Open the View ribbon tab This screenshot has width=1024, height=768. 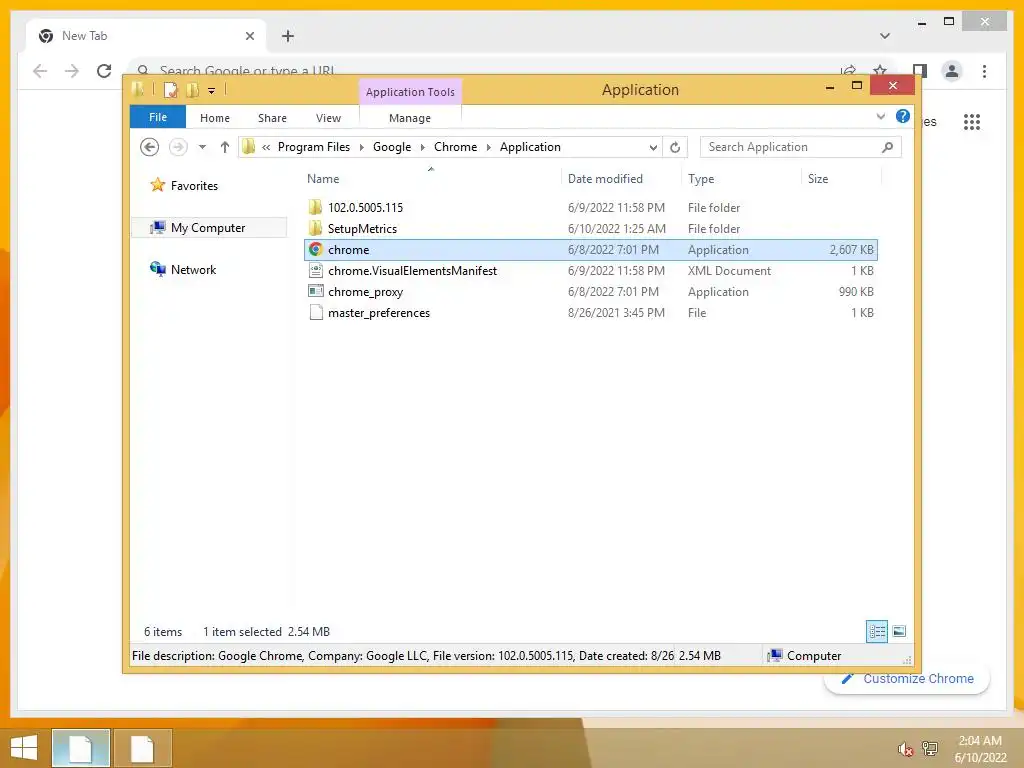pyautogui.click(x=328, y=118)
